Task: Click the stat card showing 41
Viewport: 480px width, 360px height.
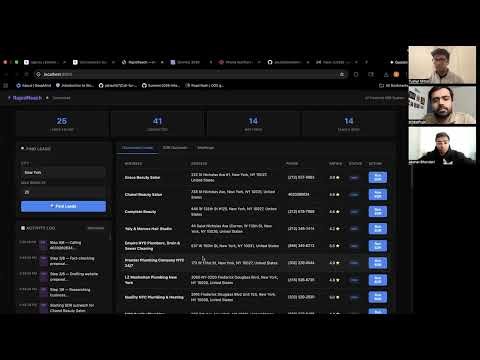Action: pos(157,124)
